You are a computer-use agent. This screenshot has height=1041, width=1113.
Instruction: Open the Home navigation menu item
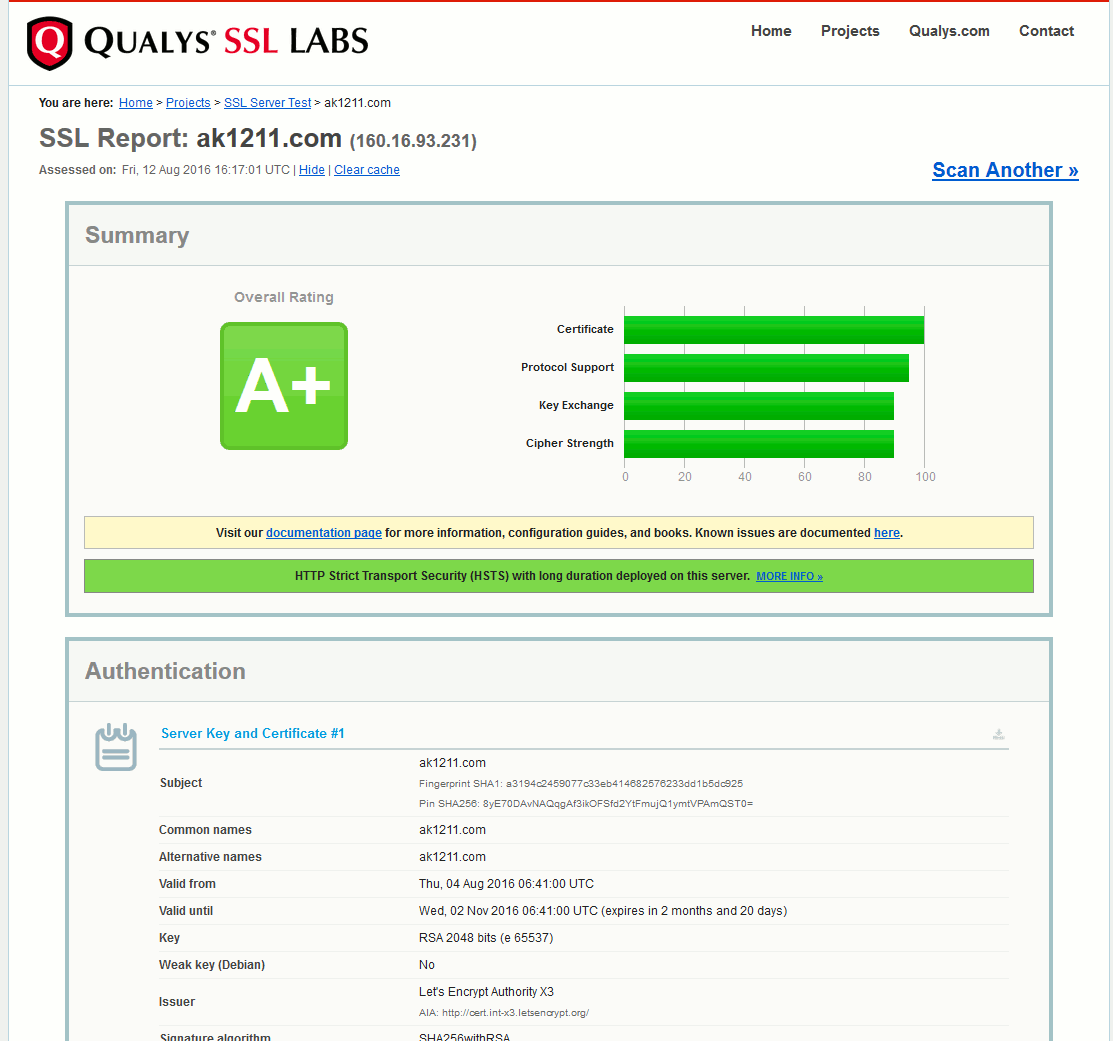click(x=771, y=31)
